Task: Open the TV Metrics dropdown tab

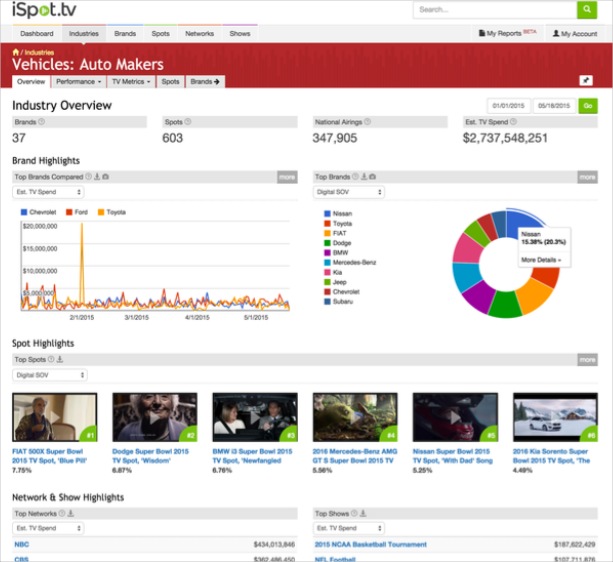Action: [131, 81]
